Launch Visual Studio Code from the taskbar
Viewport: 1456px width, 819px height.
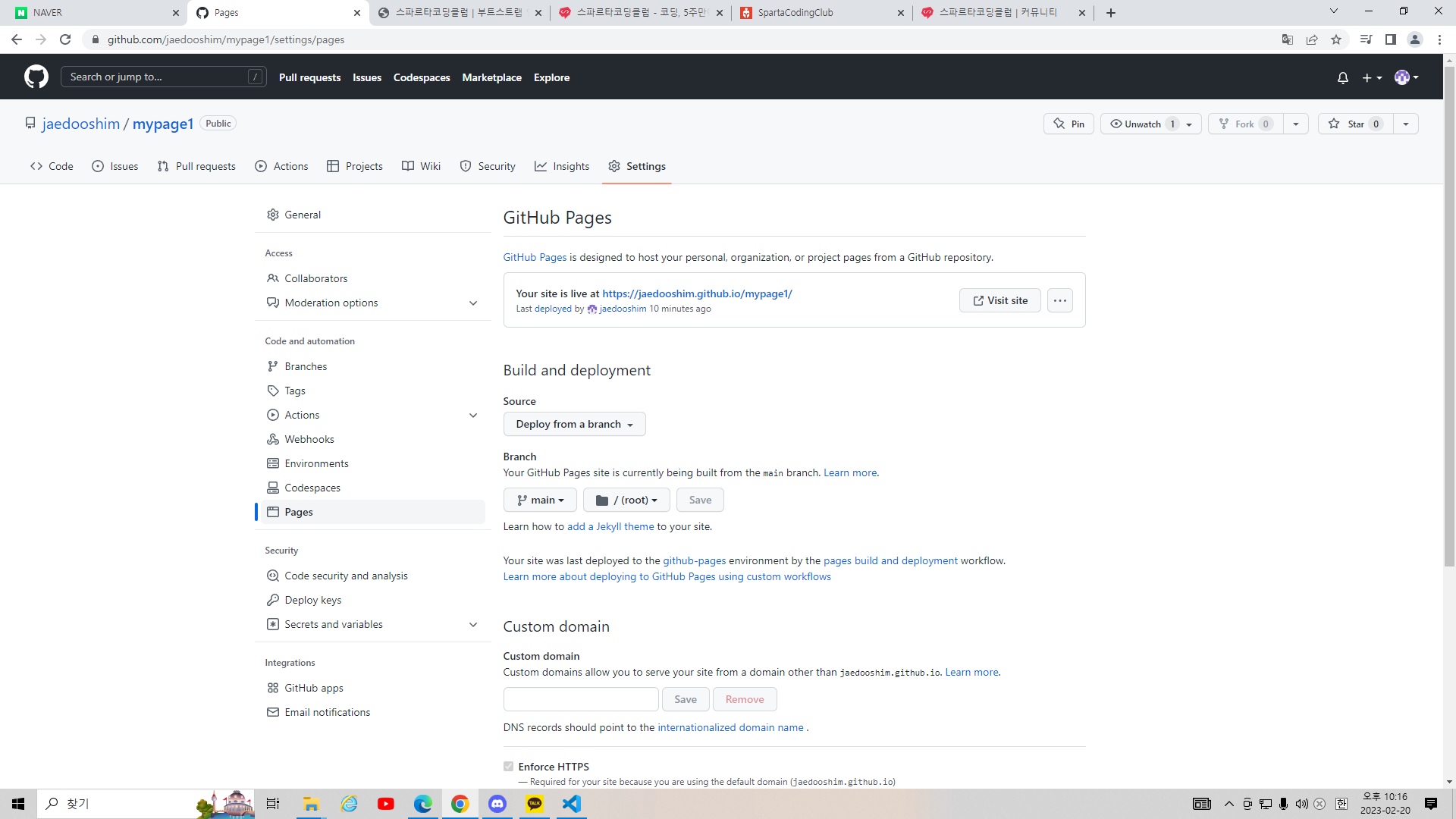571,804
